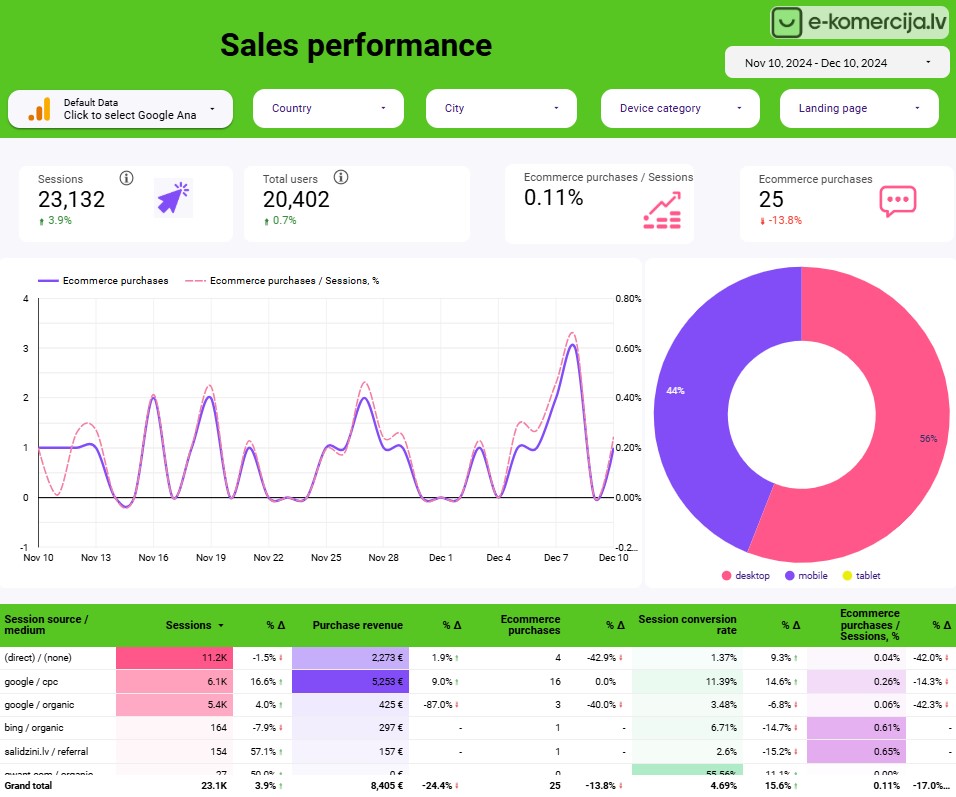Toggle mobile legend item in pie chart
The width and height of the screenshot is (956, 797).
coord(809,576)
